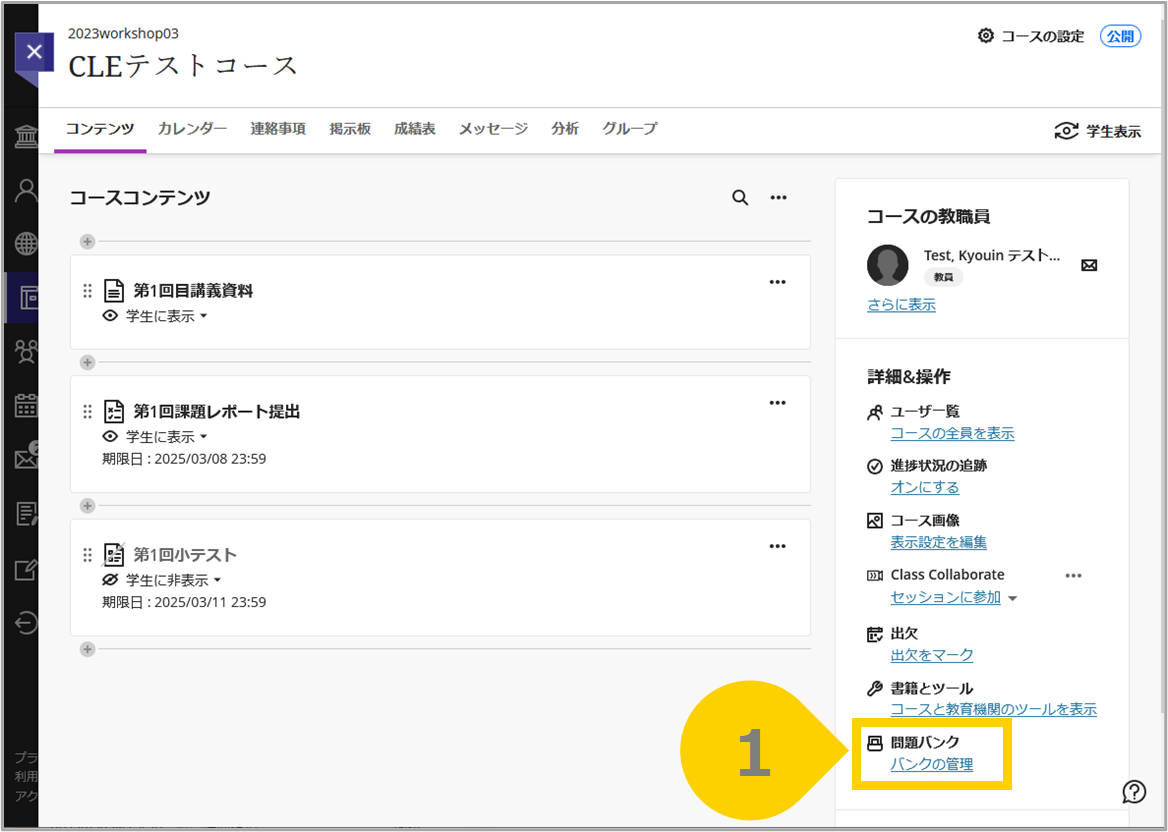Add content above 第1回目講義資料 with the plus
The width and height of the screenshot is (1168, 832).
pos(87,241)
